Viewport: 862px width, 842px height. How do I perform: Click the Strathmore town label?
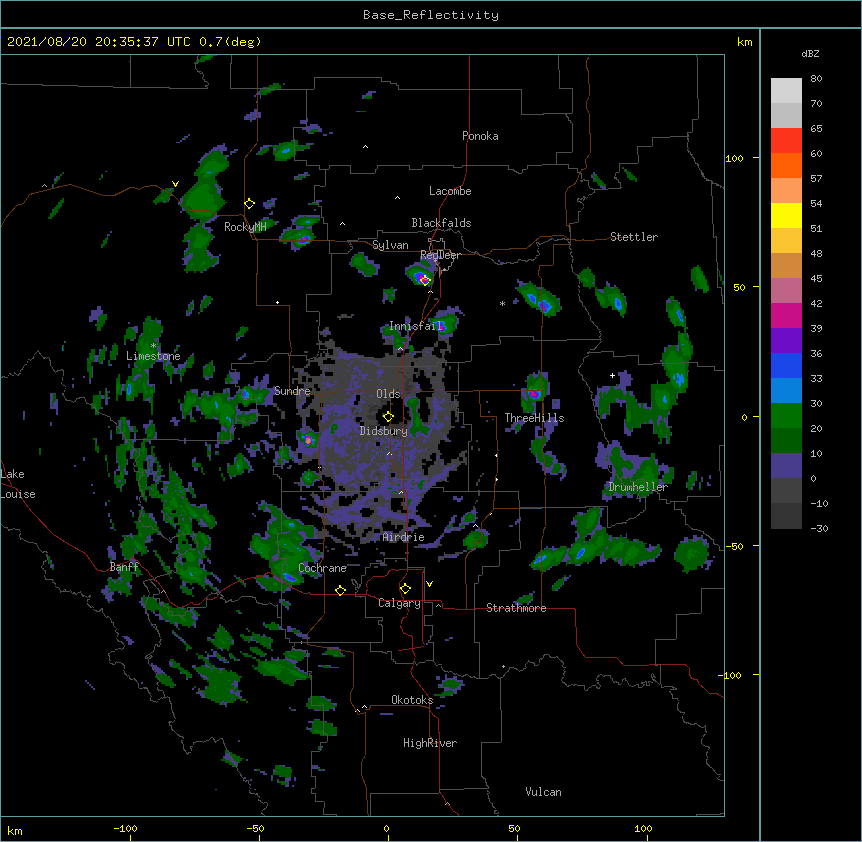point(516,608)
